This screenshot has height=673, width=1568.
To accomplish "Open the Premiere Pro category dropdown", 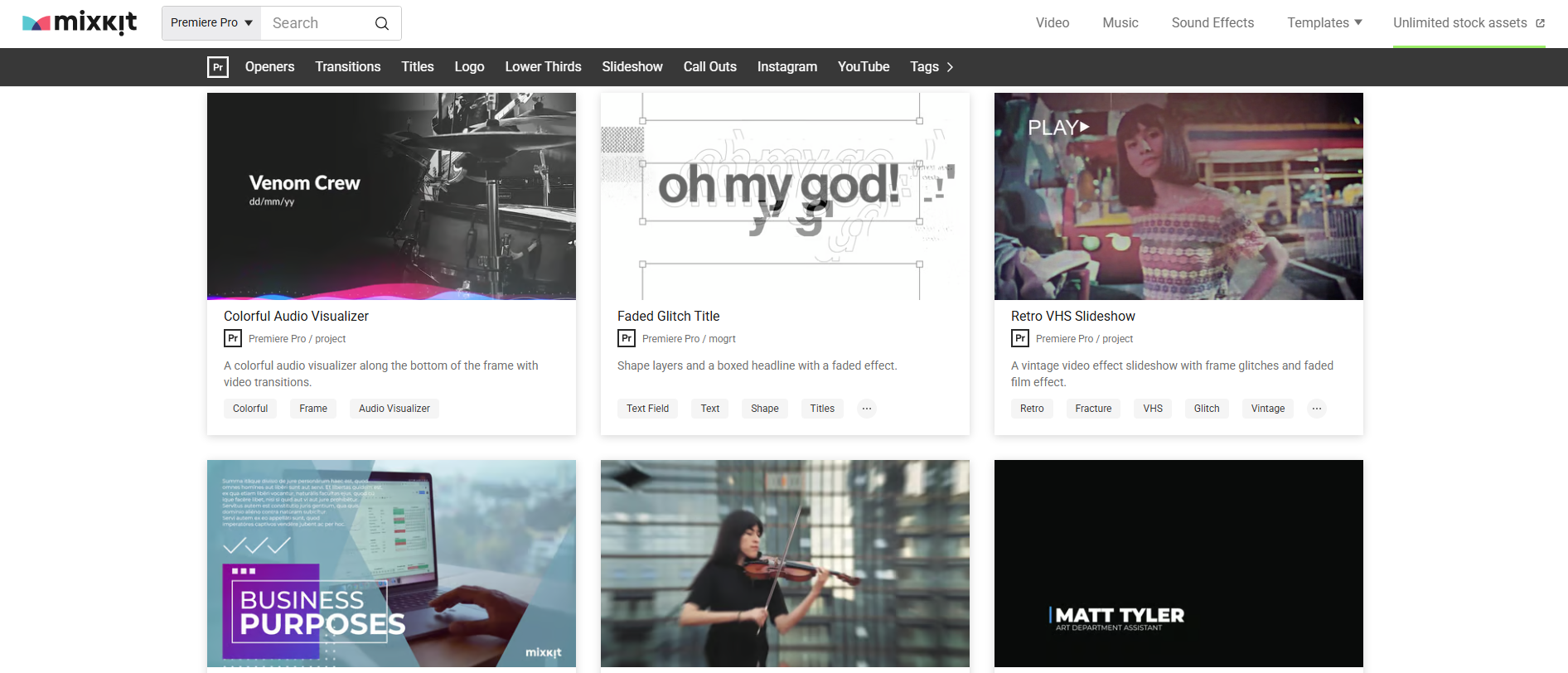I will point(211,23).
